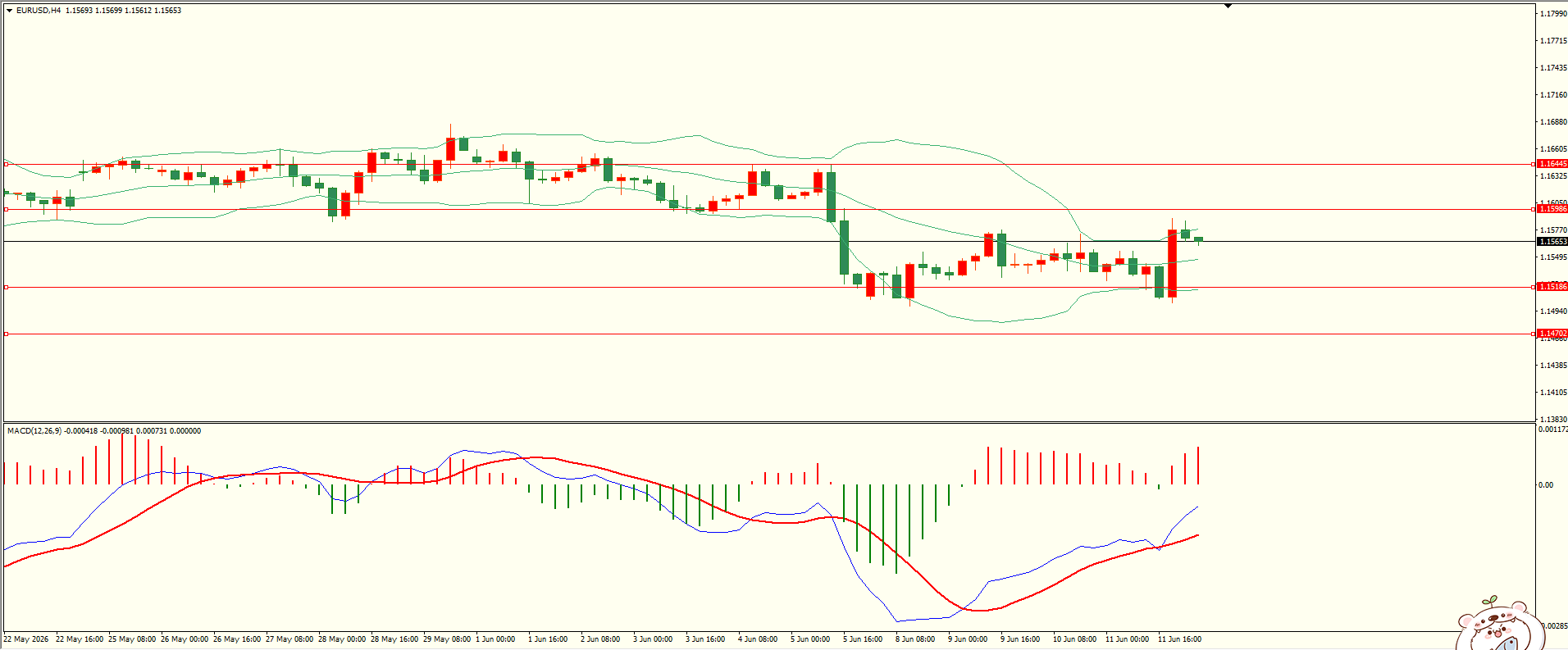1568x650 pixels.
Task: Click the black current price label 1.15653
Action: coord(1552,242)
